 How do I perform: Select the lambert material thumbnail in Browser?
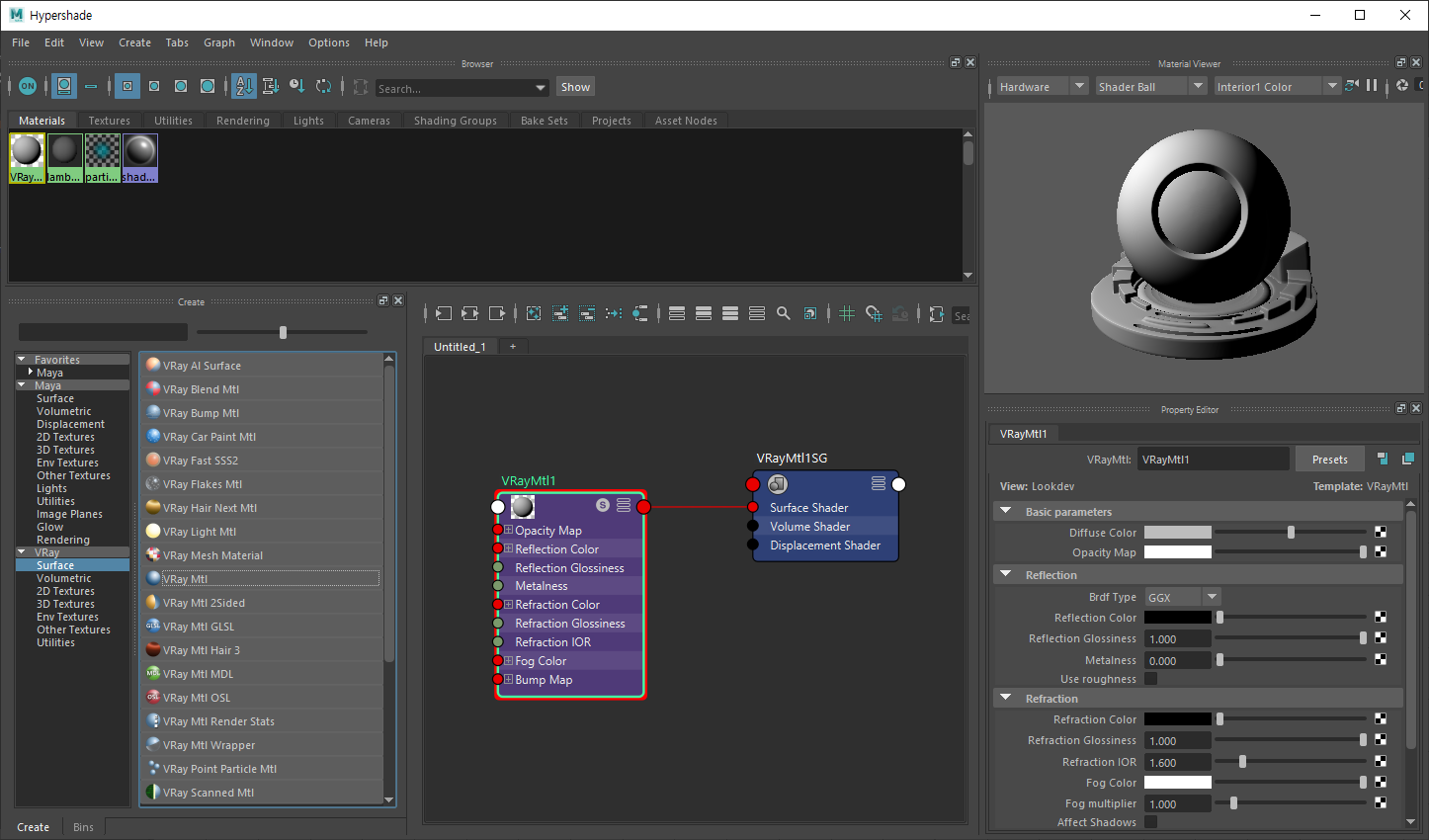click(x=64, y=159)
